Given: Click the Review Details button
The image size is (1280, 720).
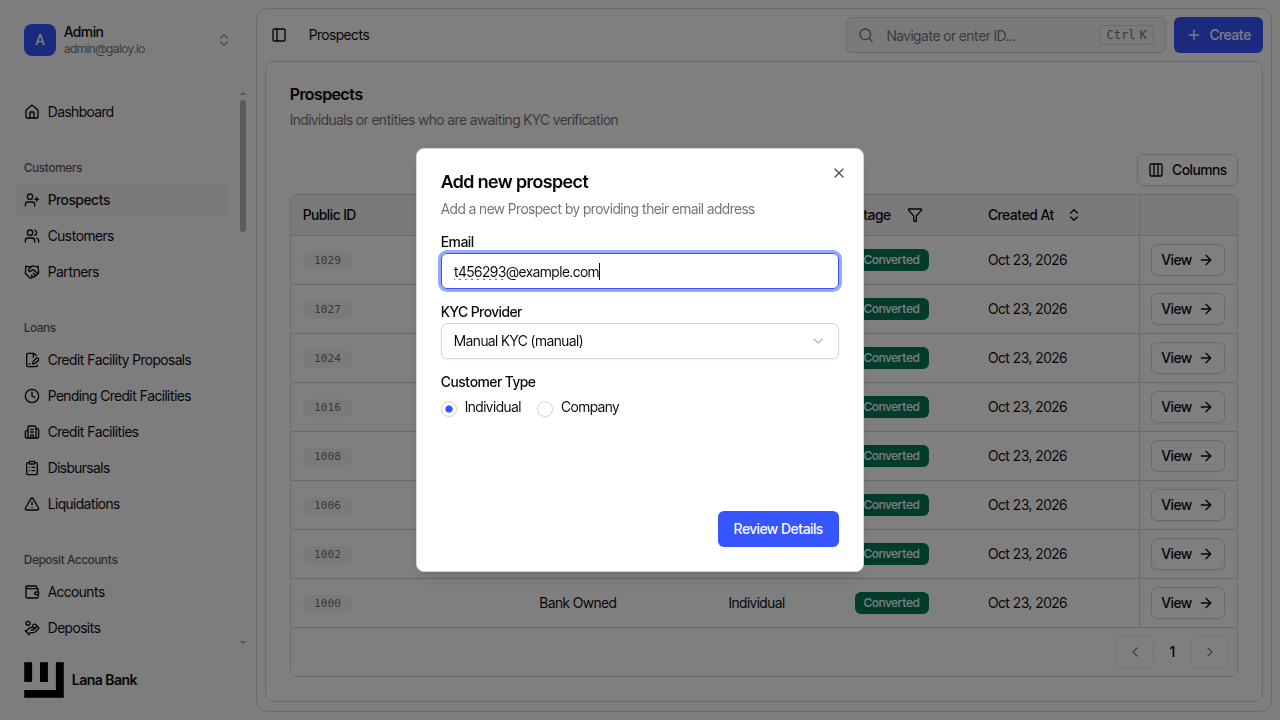Looking at the screenshot, I should pyautogui.click(x=778, y=529).
